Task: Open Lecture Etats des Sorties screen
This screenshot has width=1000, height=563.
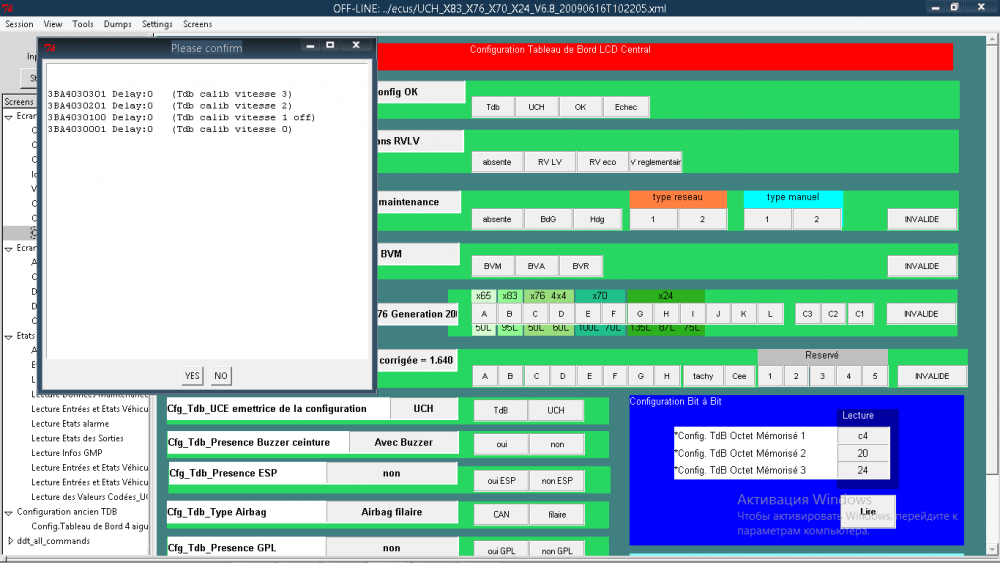Action: pos(77,438)
